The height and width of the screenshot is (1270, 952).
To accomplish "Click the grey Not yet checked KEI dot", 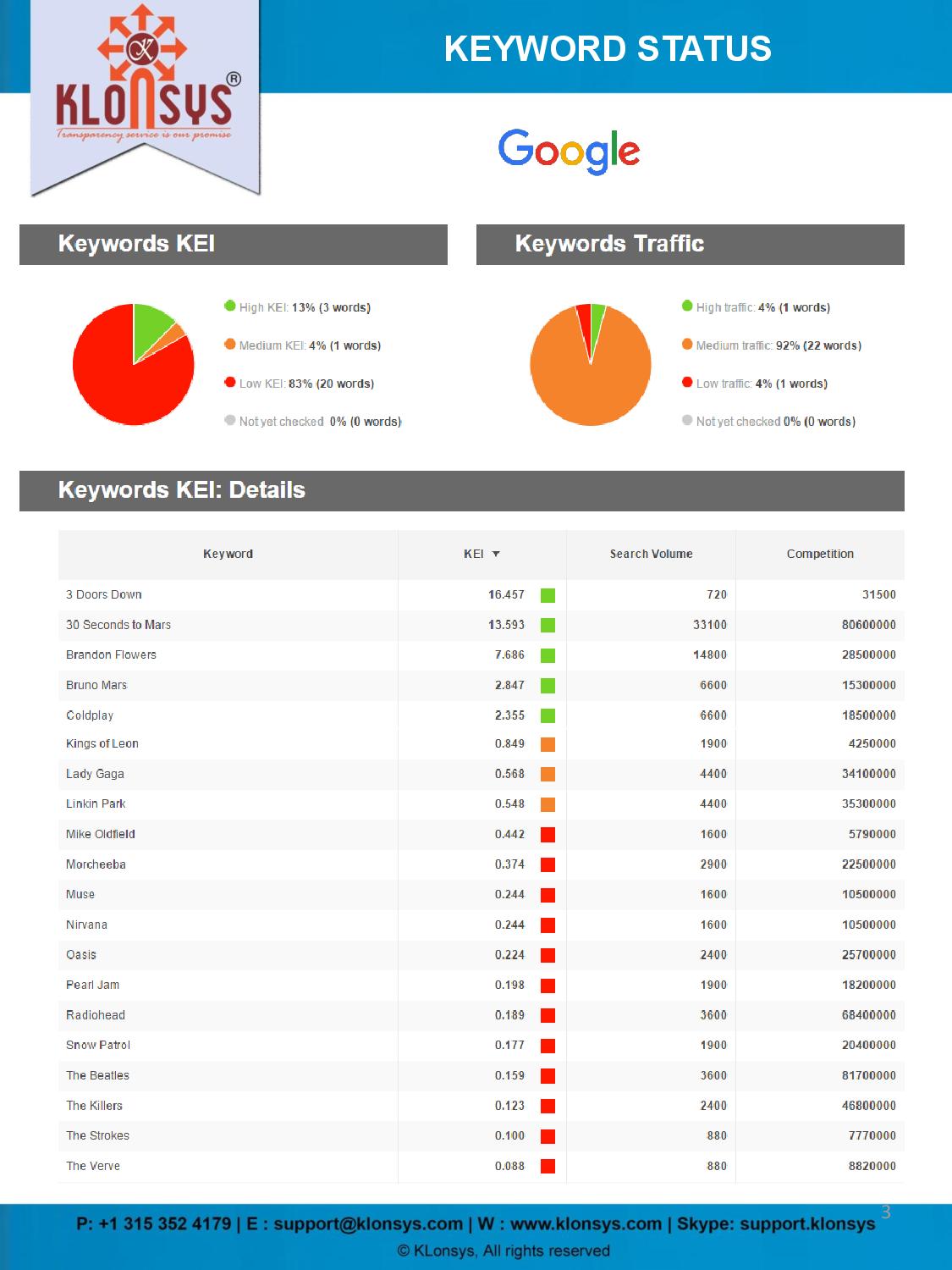I will point(229,420).
